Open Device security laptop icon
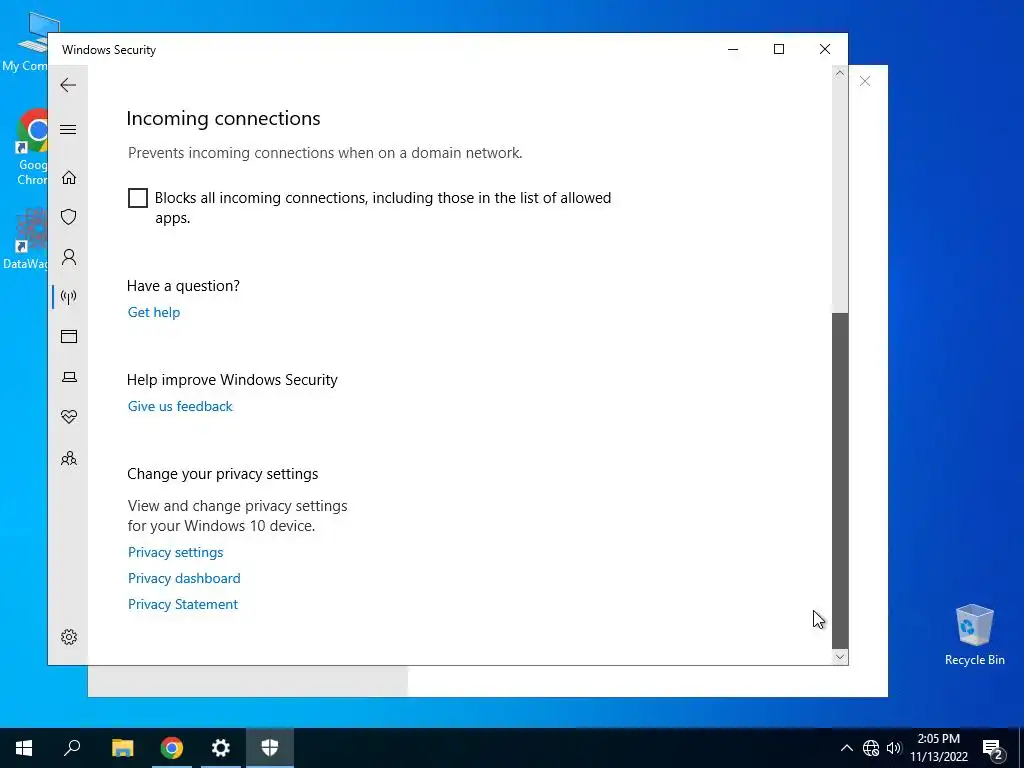The width and height of the screenshot is (1024, 768). tap(69, 377)
